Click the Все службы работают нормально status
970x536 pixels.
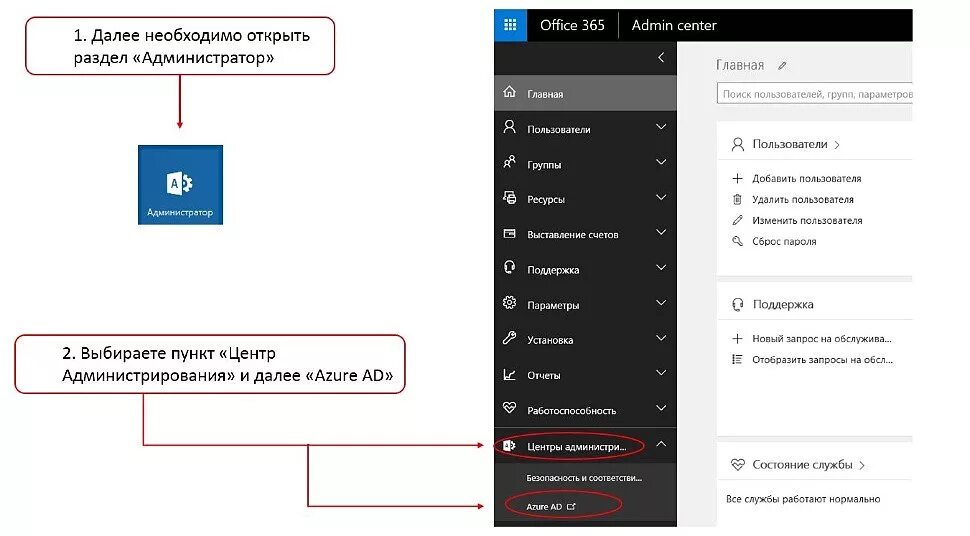(803, 499)
